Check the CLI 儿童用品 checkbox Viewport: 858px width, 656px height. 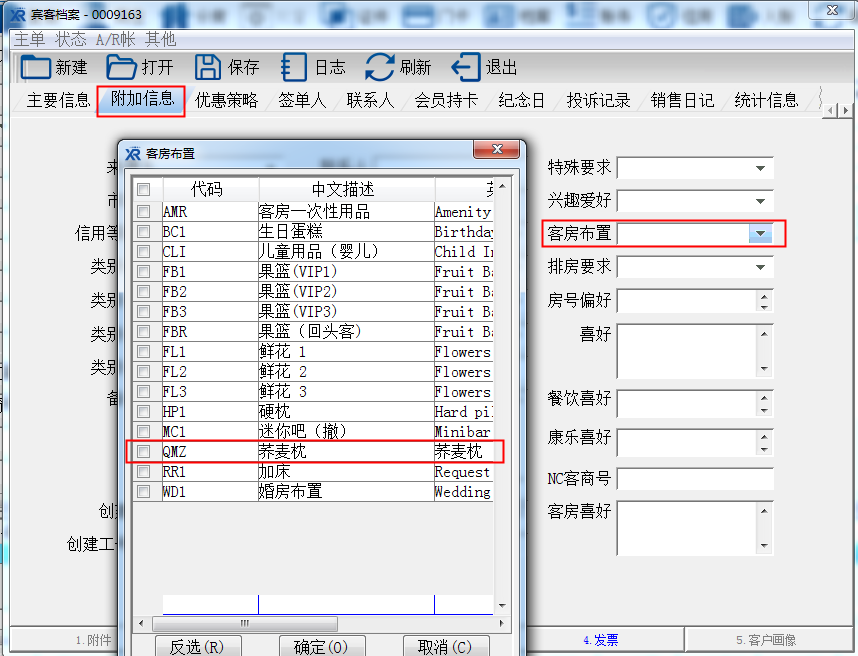(x=143, y=251)
